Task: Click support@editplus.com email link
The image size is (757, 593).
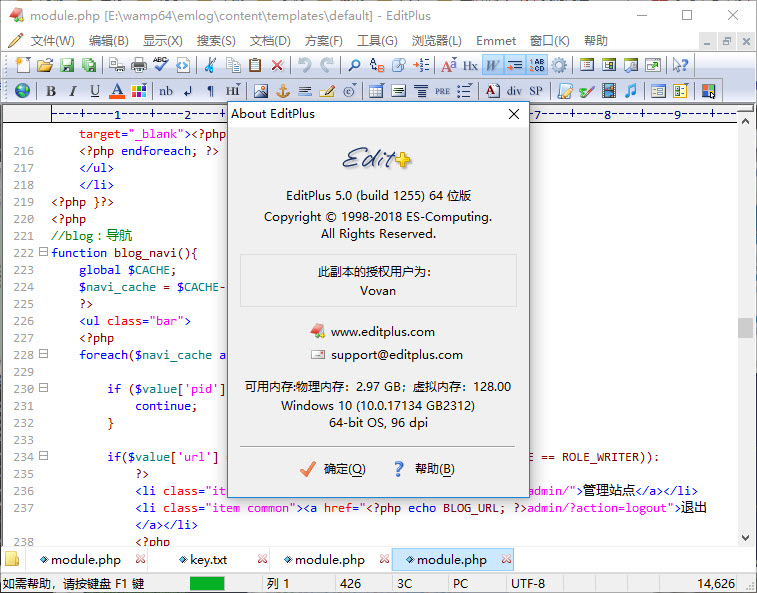Action: [x=396, y=355]
